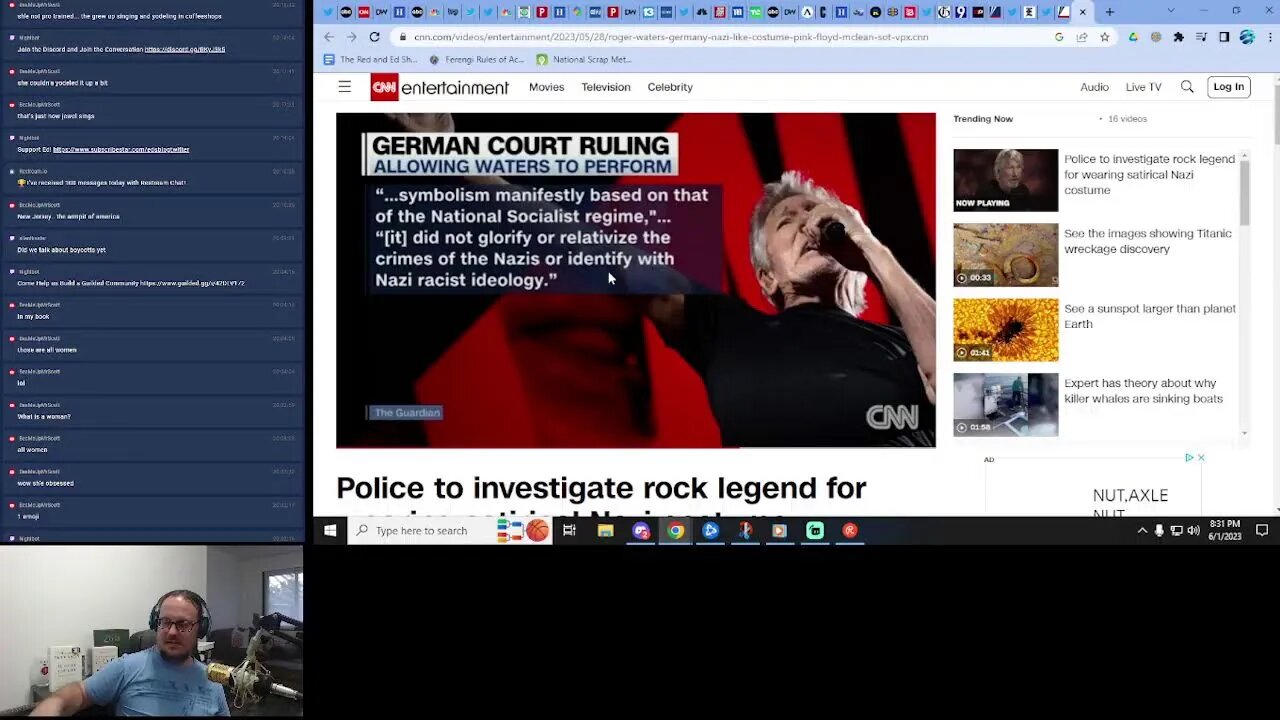1280x720 pixels.
Task: Open 'Expert has theory about why killer whales' link
Action: [1143, 391]
